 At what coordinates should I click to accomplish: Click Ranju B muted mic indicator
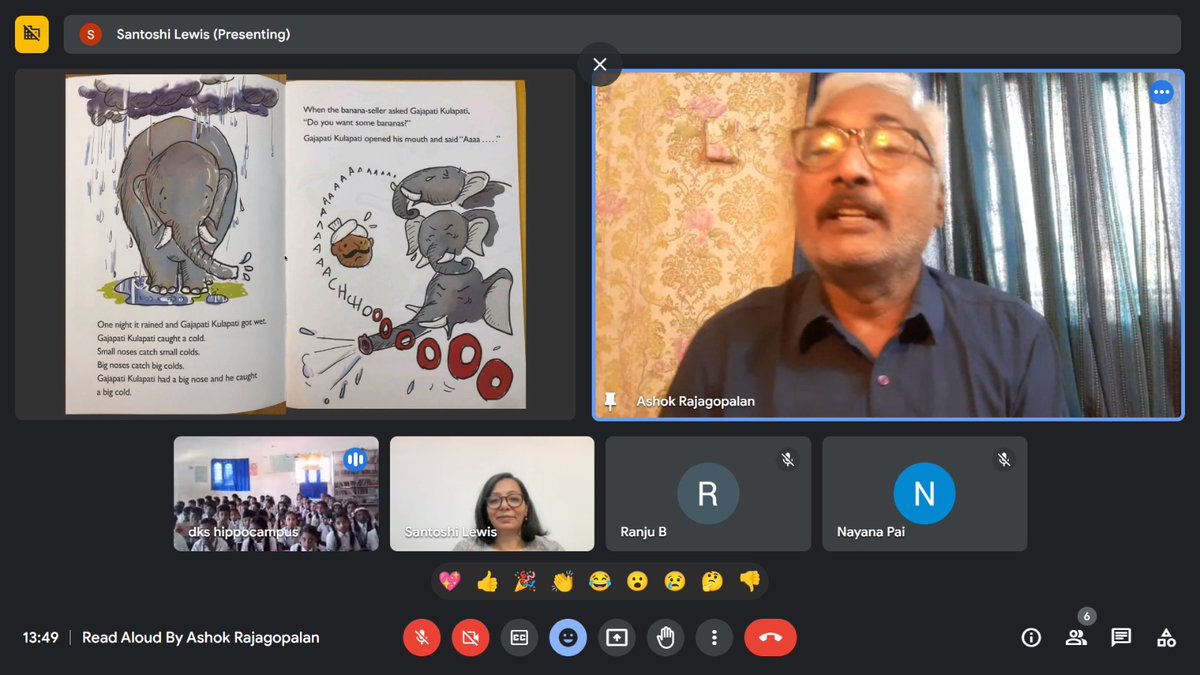(x=788, y=459)
